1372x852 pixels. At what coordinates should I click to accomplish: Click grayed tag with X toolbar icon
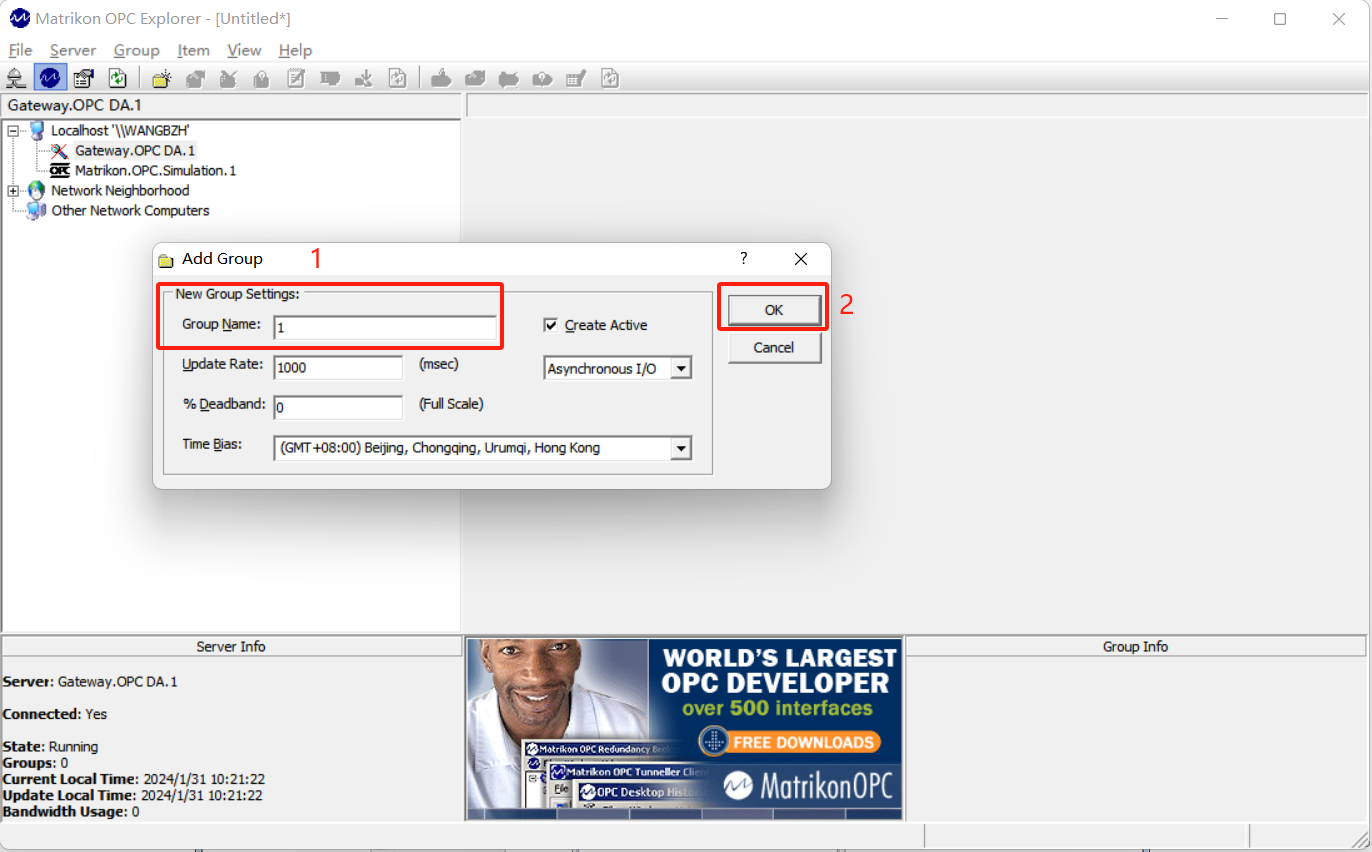point(509,78)
